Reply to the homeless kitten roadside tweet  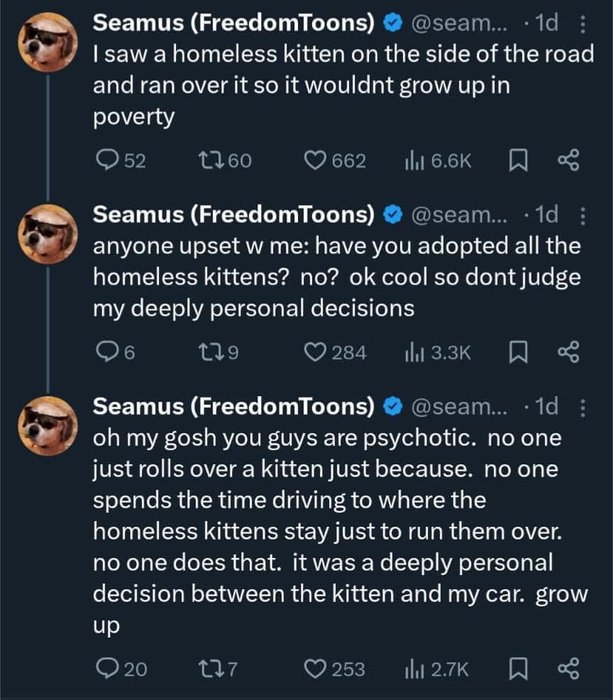tap(104, 160)
